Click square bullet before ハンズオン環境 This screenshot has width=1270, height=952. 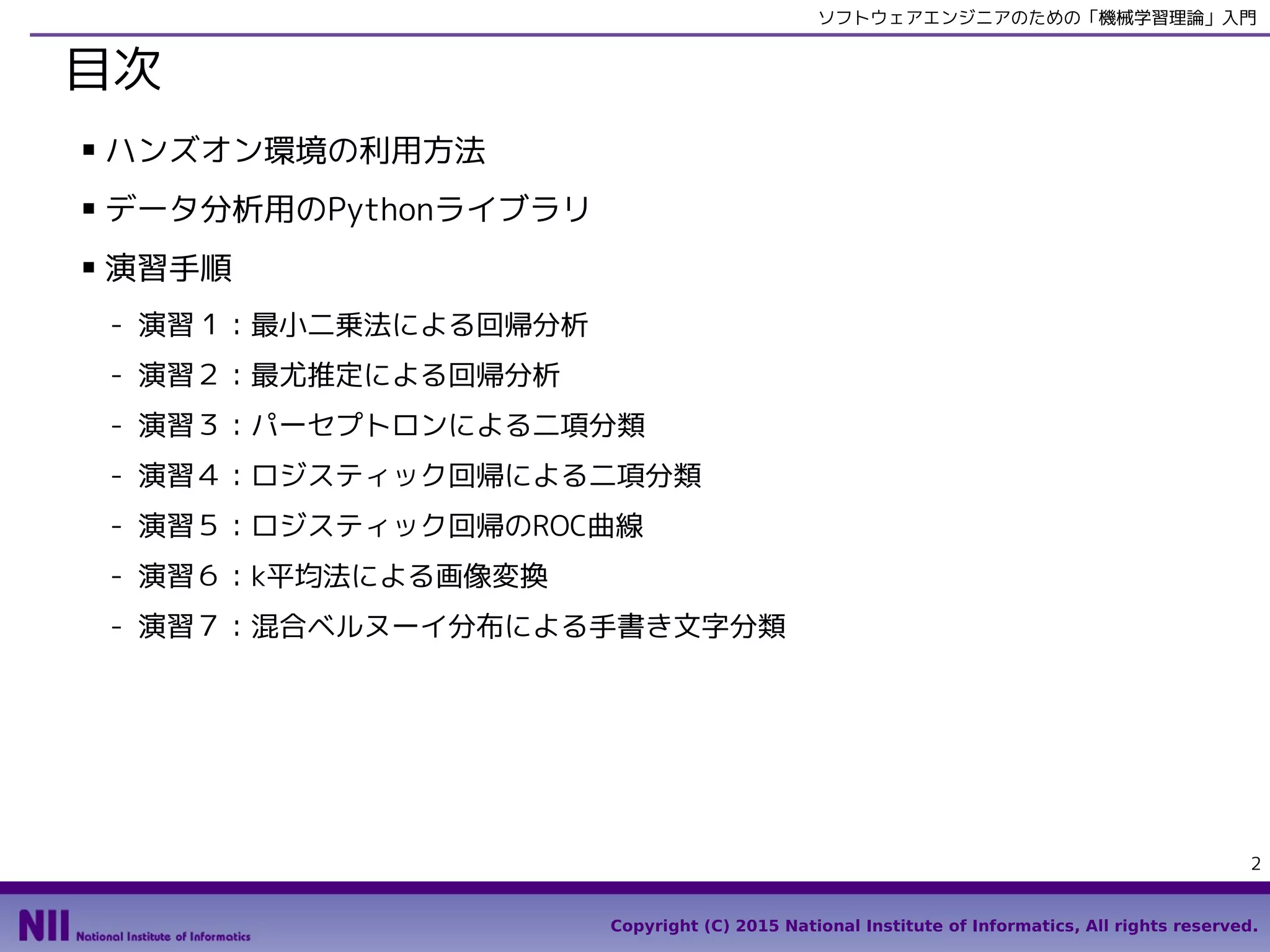point(89,150)
